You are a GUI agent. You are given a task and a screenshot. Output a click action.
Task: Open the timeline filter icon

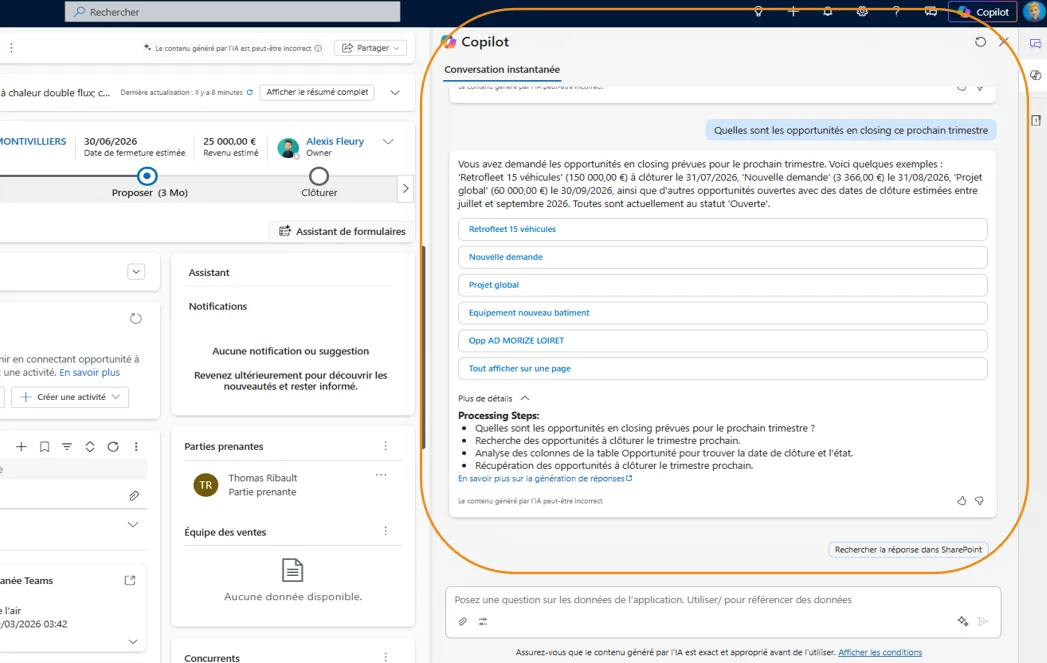click(x=67, y=447)
